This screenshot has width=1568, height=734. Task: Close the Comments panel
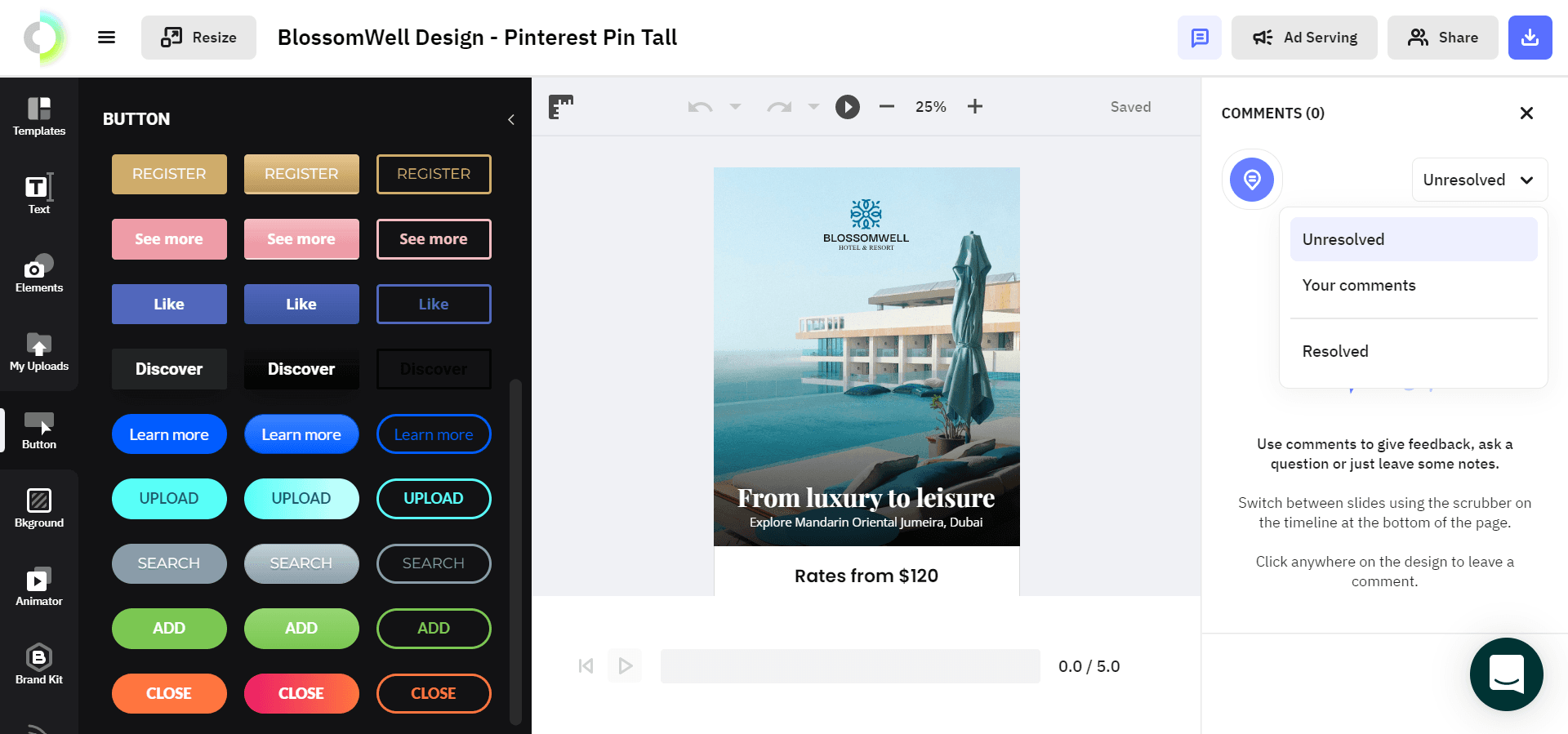(x=1526, y=113)
